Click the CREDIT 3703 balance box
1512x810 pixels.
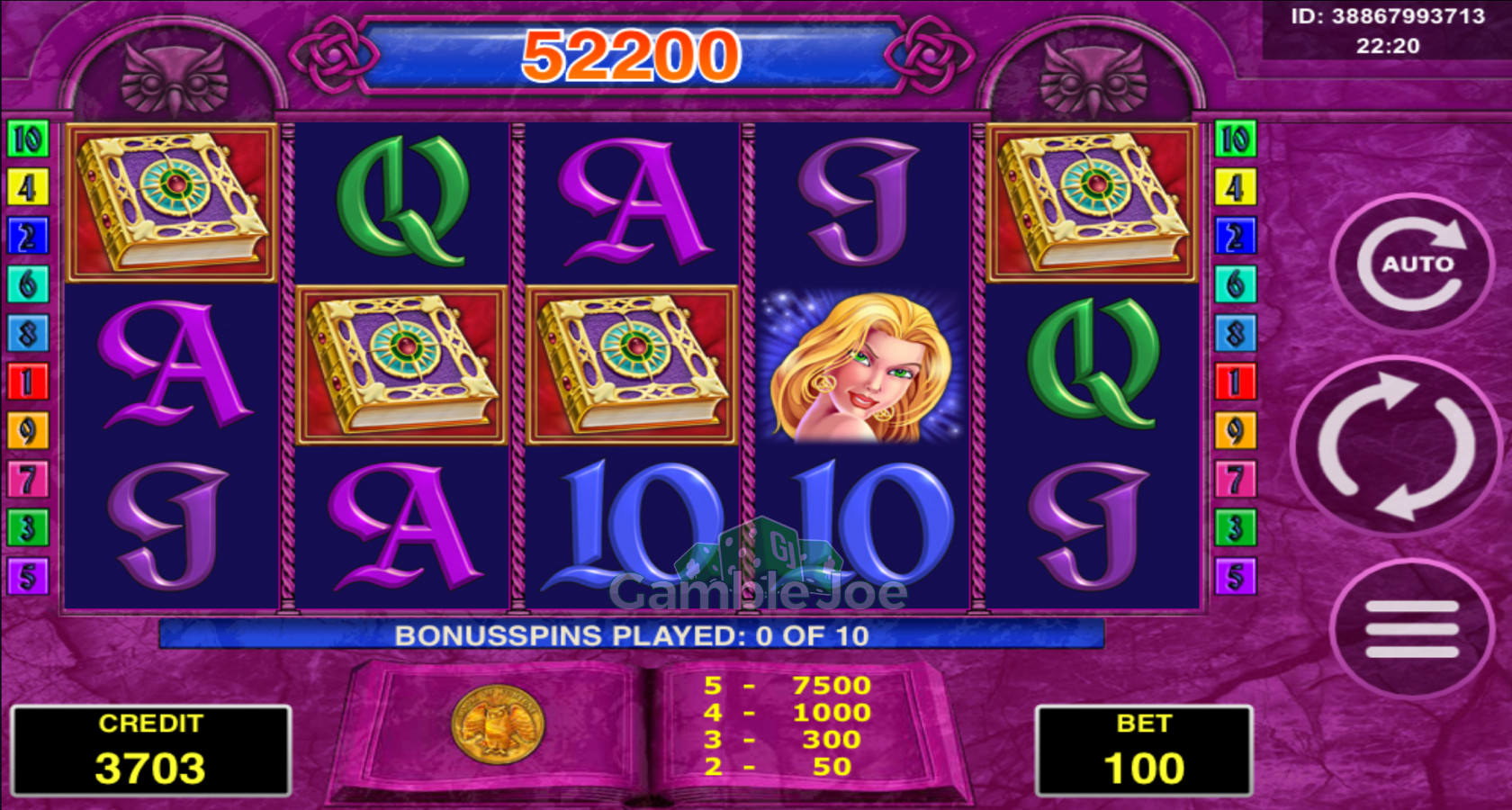click(151, 751)
